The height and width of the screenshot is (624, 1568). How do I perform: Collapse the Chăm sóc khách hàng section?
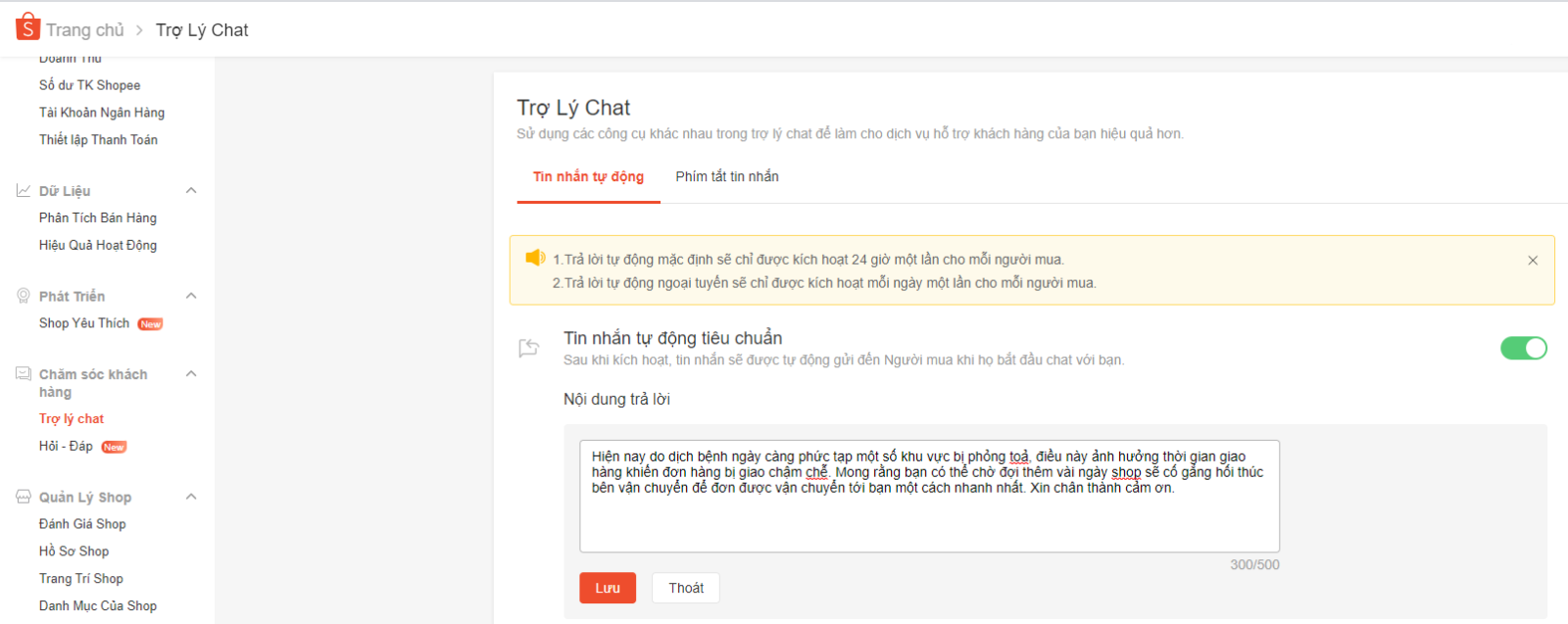coord(191,374)
